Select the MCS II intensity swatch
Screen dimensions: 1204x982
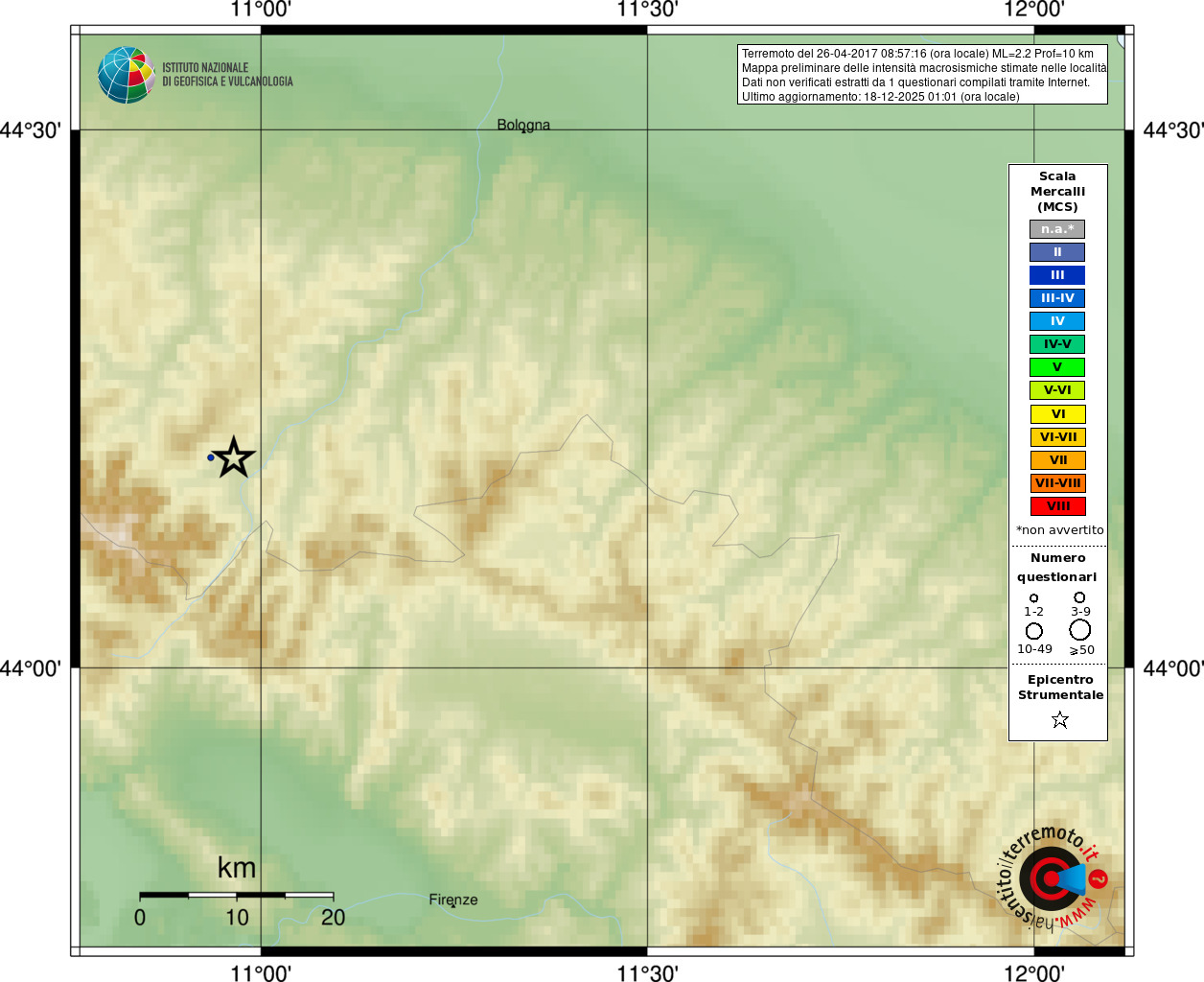click(1057, 252)
